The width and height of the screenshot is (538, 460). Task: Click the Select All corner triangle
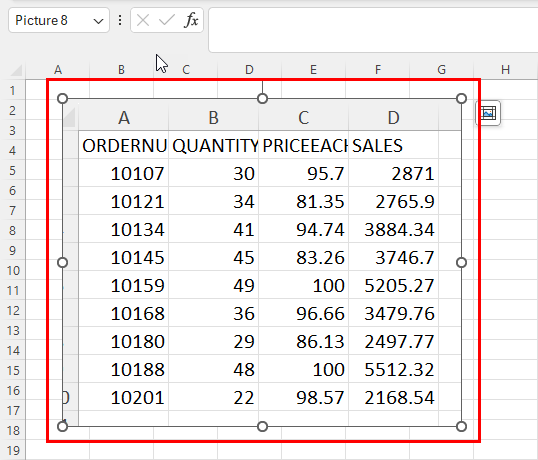[x=16, y=70]
